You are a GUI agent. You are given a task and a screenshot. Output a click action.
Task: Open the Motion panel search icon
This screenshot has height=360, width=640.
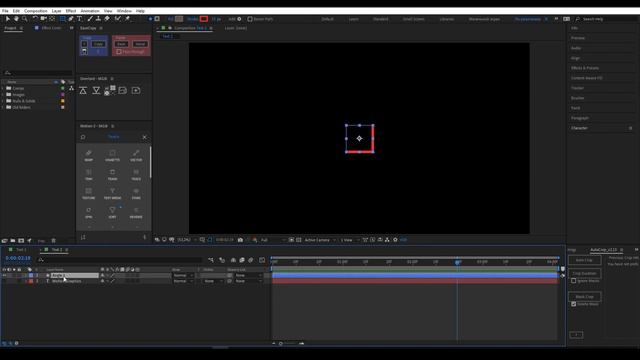(x=83, y=137)
